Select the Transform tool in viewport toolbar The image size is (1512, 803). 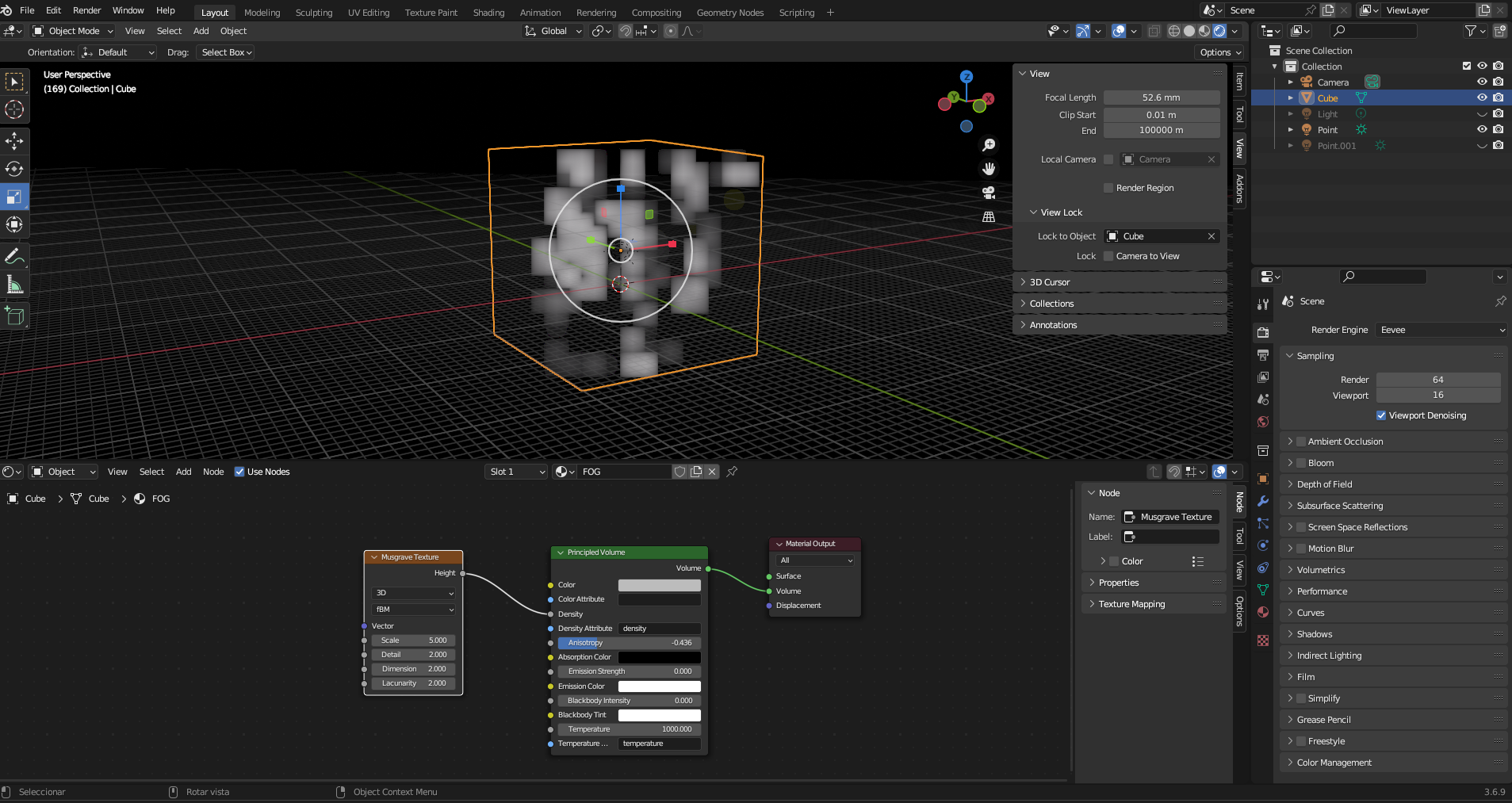(14, 224)
